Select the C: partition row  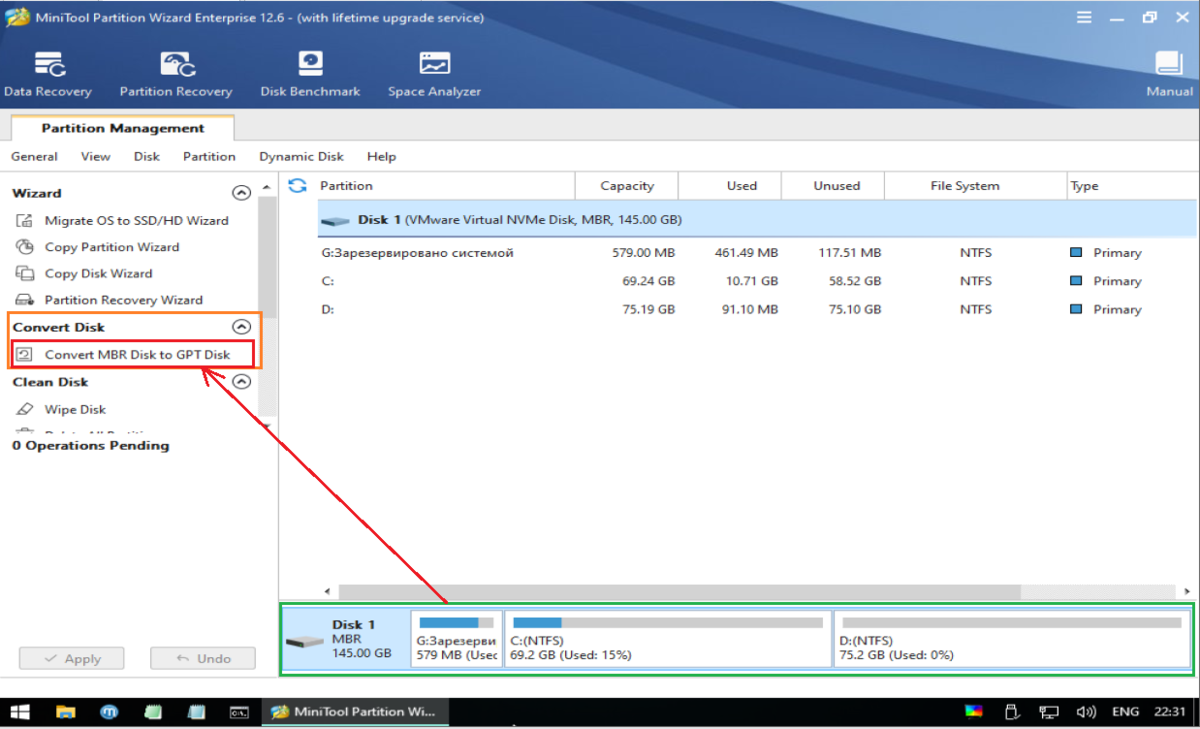pyautogui.click(x=757, y=281)
